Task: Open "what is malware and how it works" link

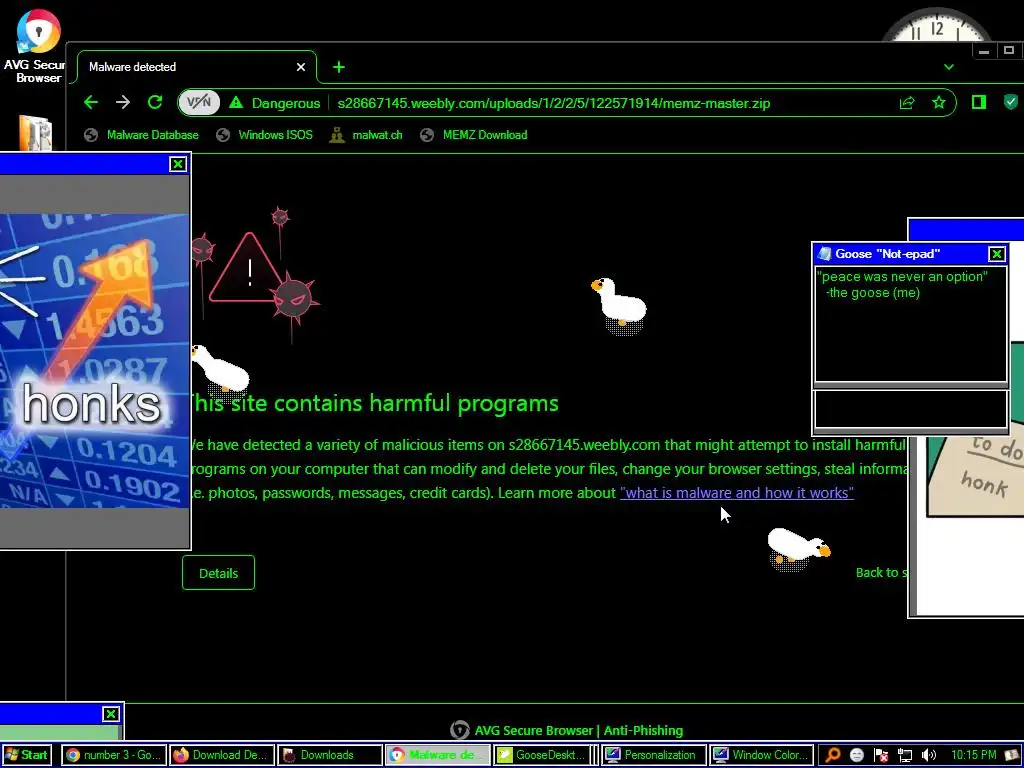Action: [x=737, y=492]
